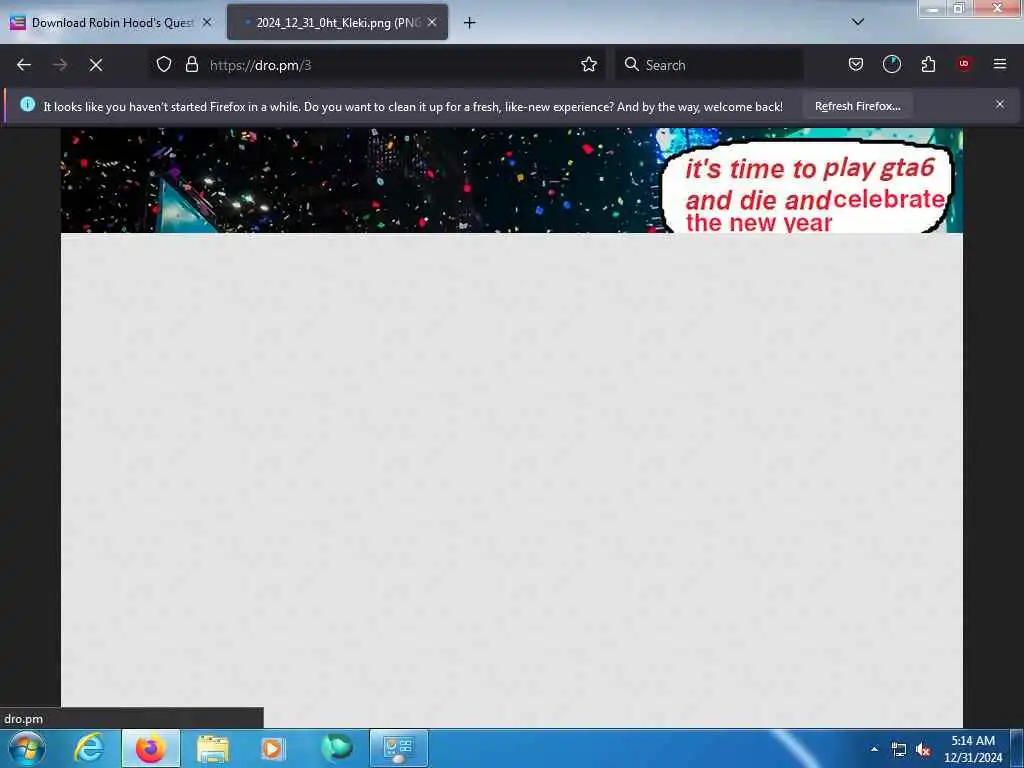Open Windows Explorer folder icon
This screenshot has height=768, width=1024.
click(x=213, y=748)
